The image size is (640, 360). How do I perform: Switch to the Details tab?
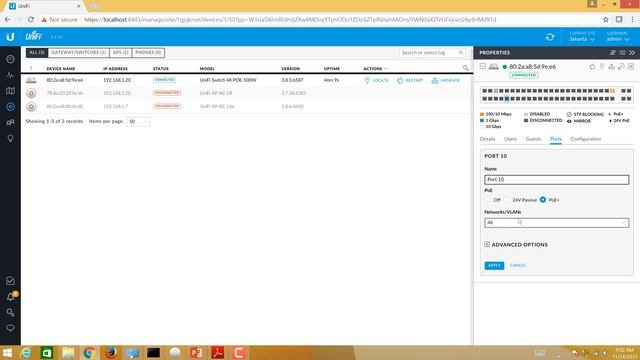pos(487,139)
